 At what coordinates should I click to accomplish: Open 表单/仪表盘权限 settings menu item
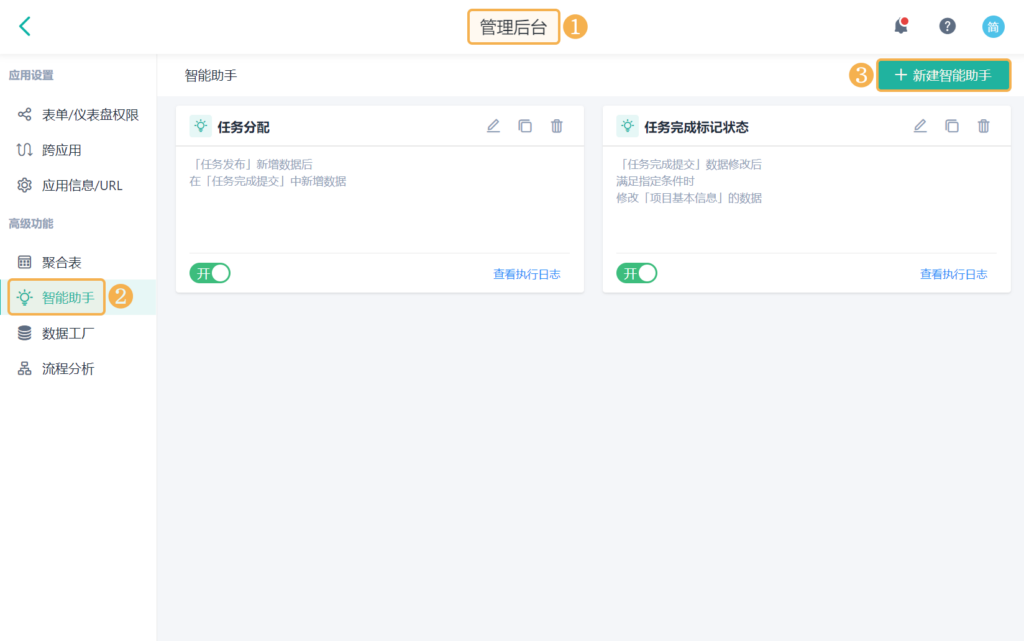pos(76,114)
